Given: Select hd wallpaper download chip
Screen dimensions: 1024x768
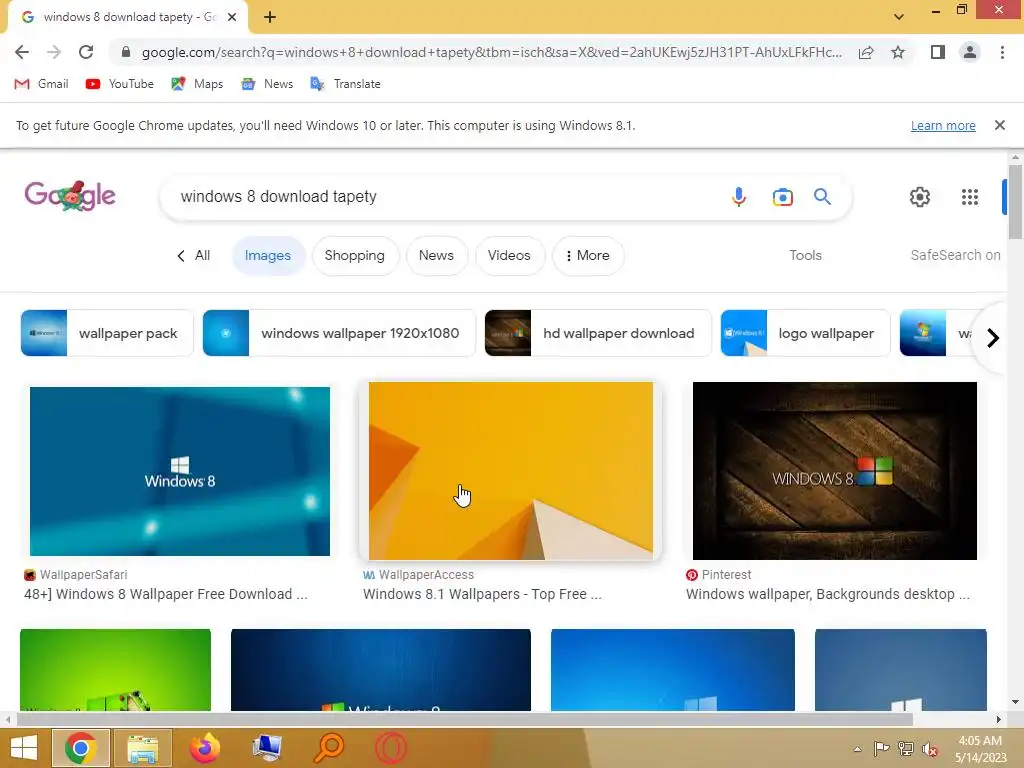Looking at the screenshot, I should (x=598, y=333).
